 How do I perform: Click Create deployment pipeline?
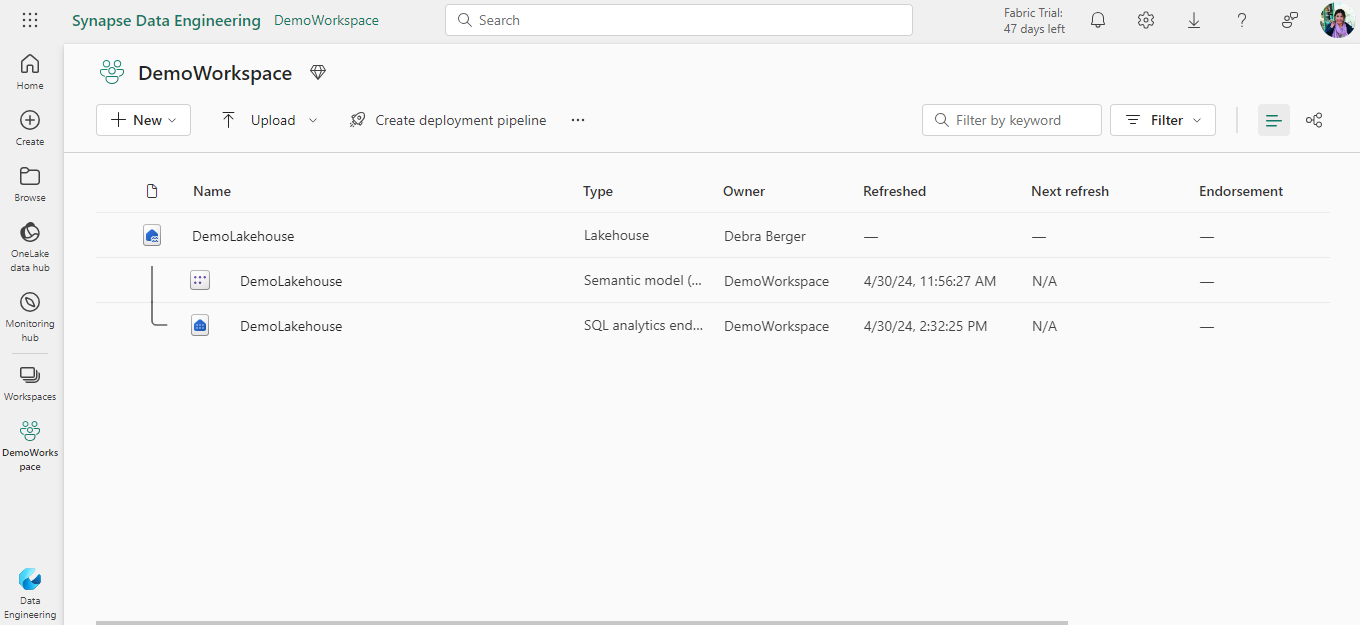pyautogui.click(x=448, y=120)
